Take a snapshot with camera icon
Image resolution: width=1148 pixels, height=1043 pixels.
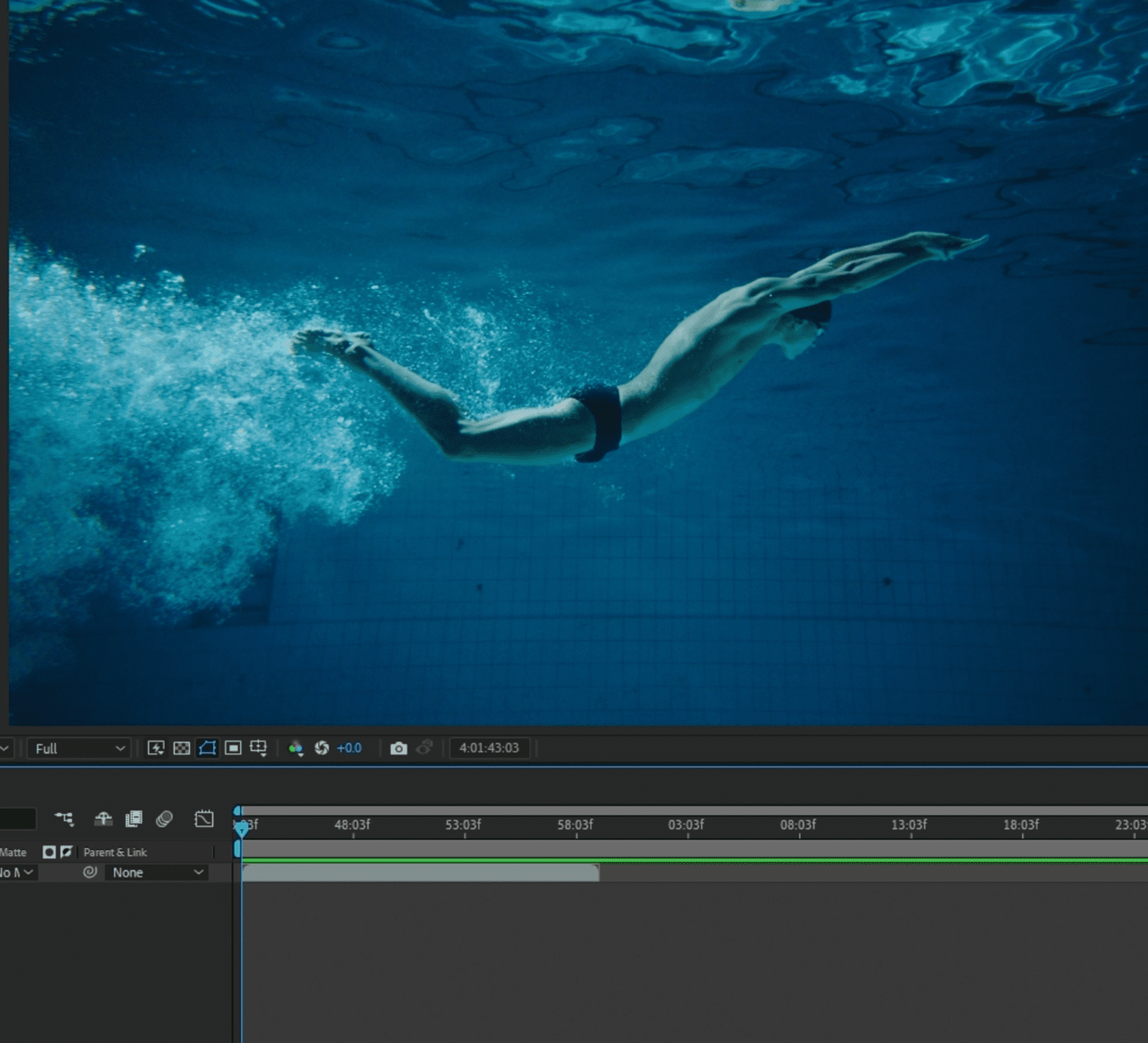tap(398, 748)
